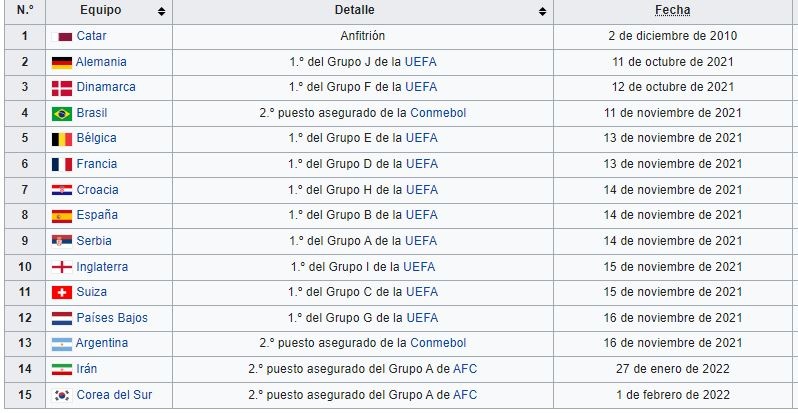Image resolution: width=798 pixels, height=413 pixels.
Task: Click the Switzerland flag icon
Action: (x=62, y=292)
